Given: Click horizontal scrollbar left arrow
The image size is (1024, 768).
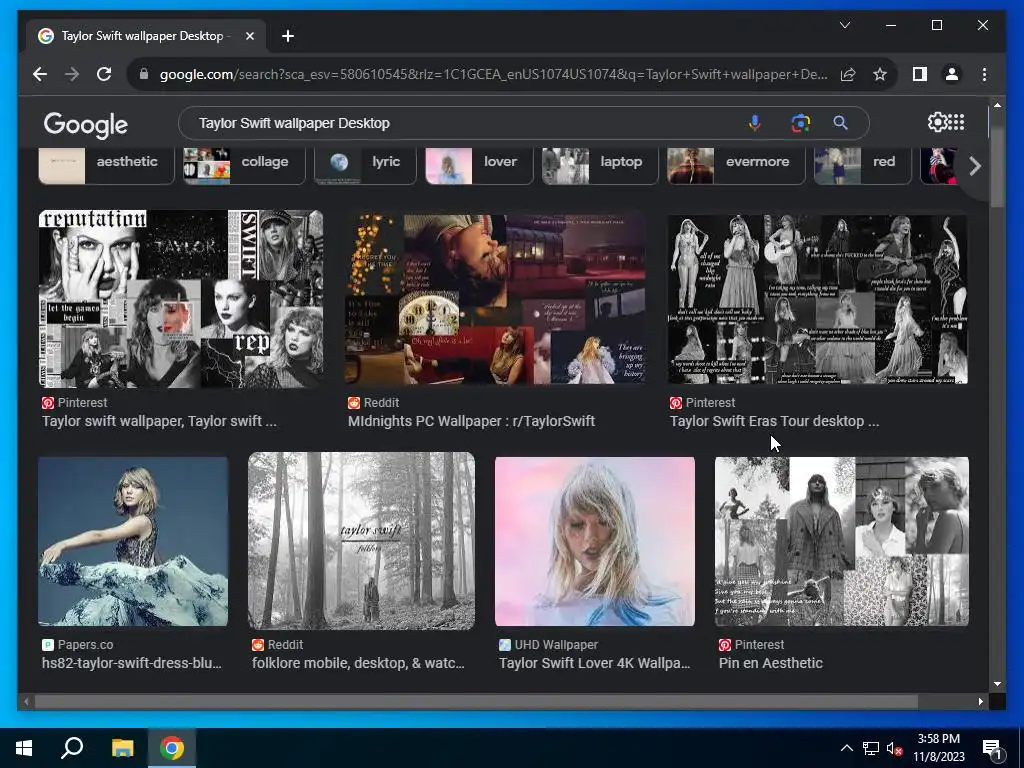Looking at the screenshot, I should click(26, 701).
